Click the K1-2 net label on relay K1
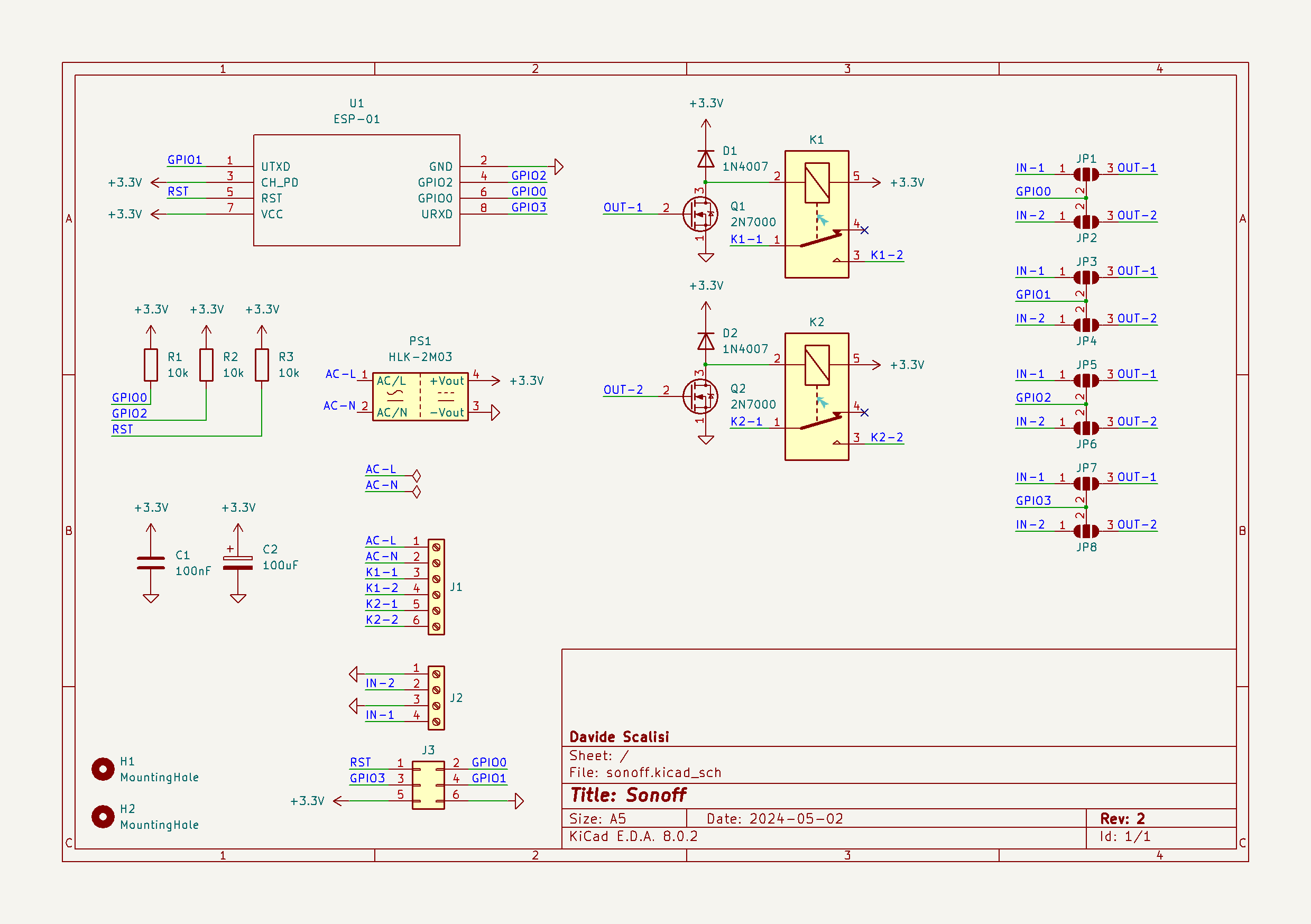The image size is (1311, 924). [887, 255]
